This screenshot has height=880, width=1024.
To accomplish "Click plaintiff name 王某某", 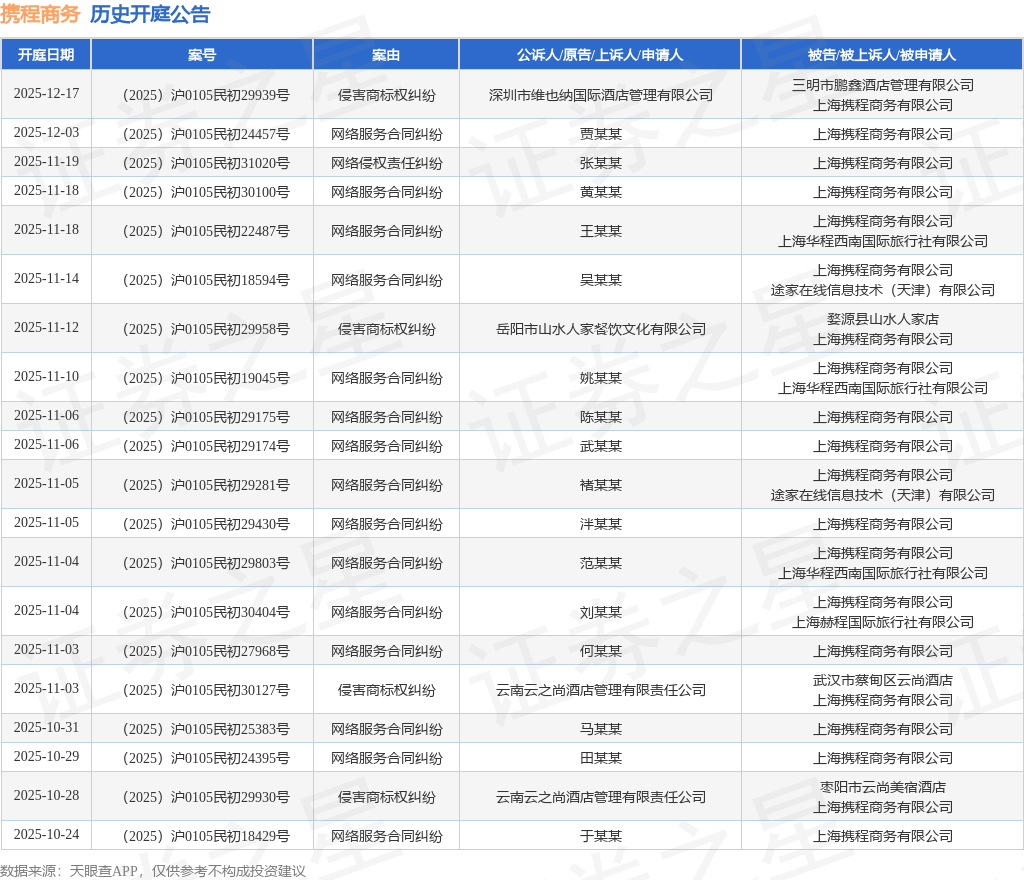I will 601,231.
